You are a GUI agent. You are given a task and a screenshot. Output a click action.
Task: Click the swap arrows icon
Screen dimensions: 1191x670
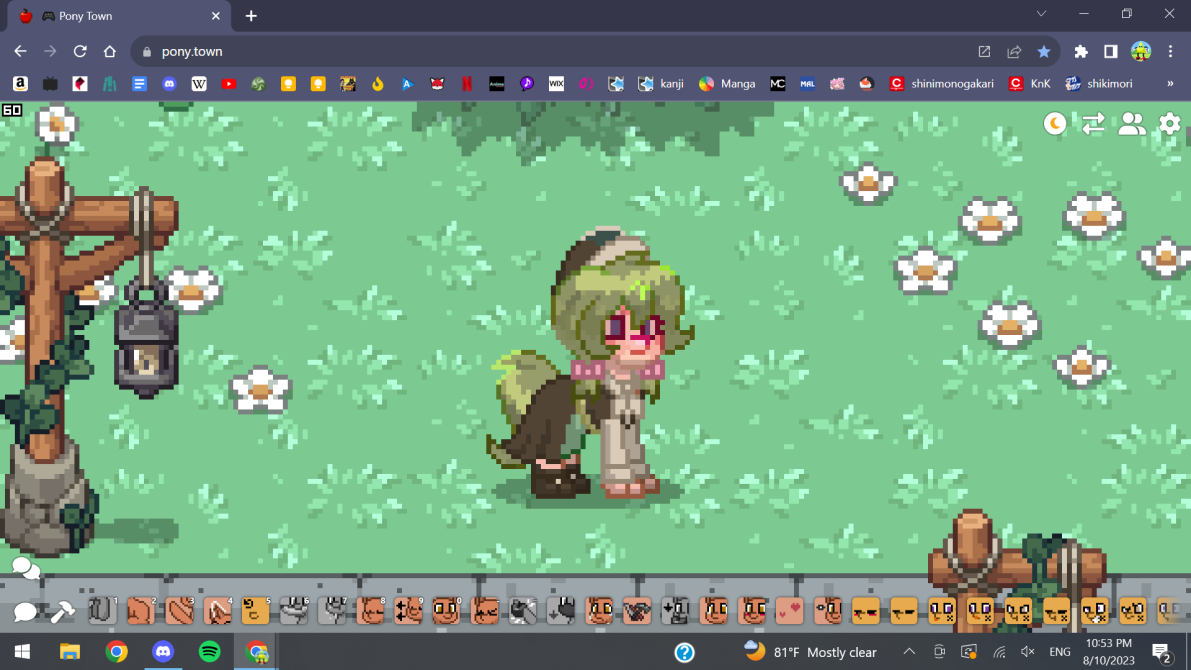click(1093, 124)
